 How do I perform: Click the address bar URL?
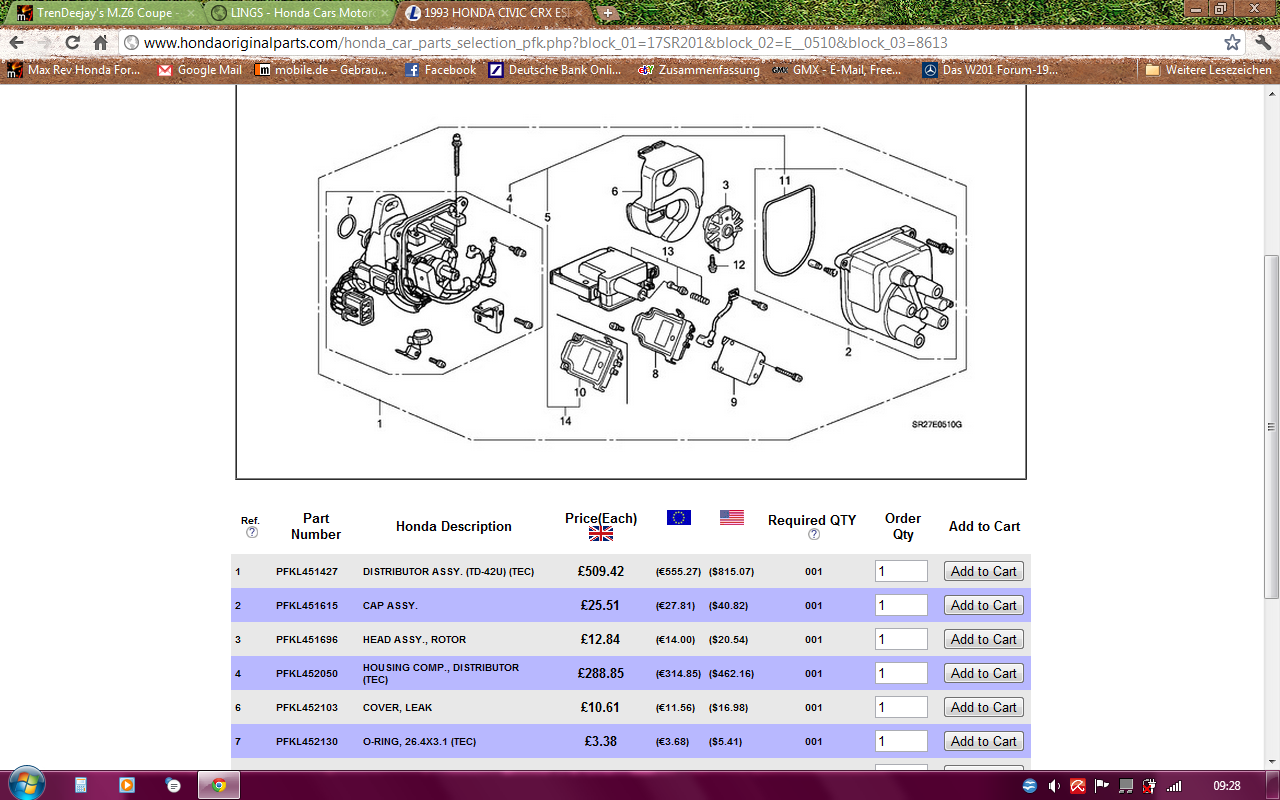(545, 43)
